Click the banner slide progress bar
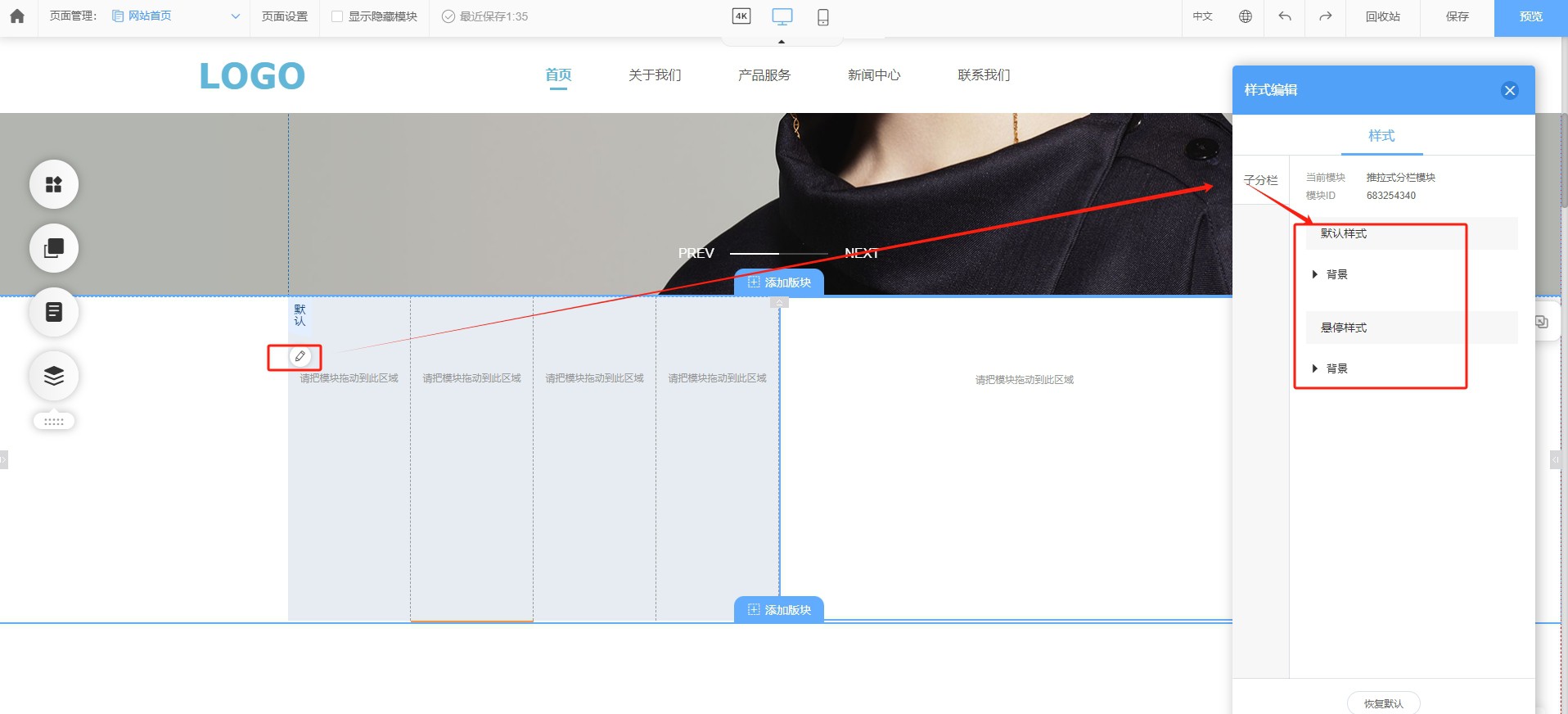 coord(779,254)
